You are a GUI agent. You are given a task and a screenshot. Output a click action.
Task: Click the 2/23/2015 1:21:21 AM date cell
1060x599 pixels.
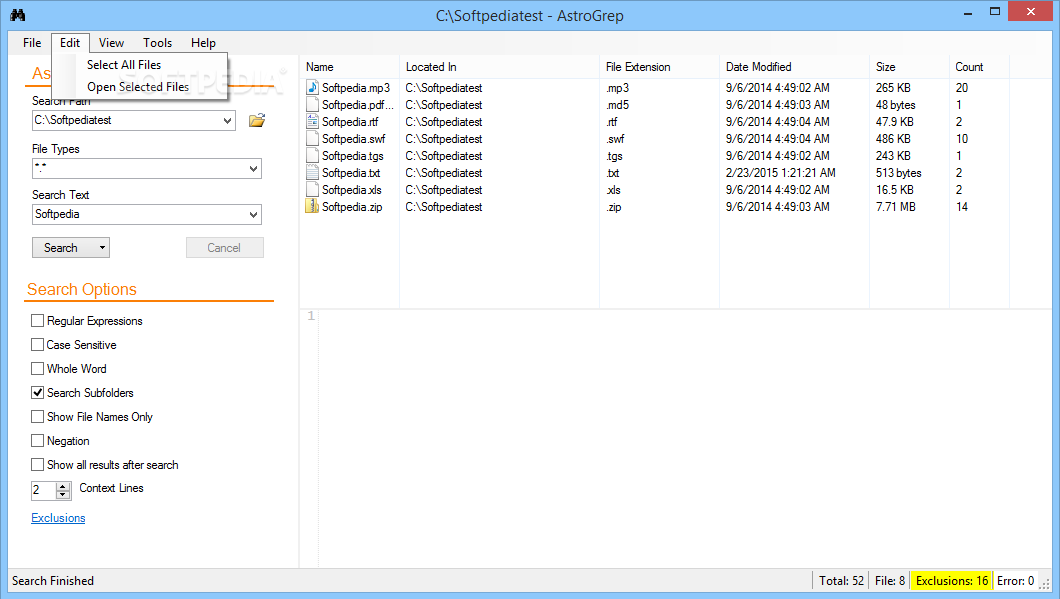[x=781, y=173]
